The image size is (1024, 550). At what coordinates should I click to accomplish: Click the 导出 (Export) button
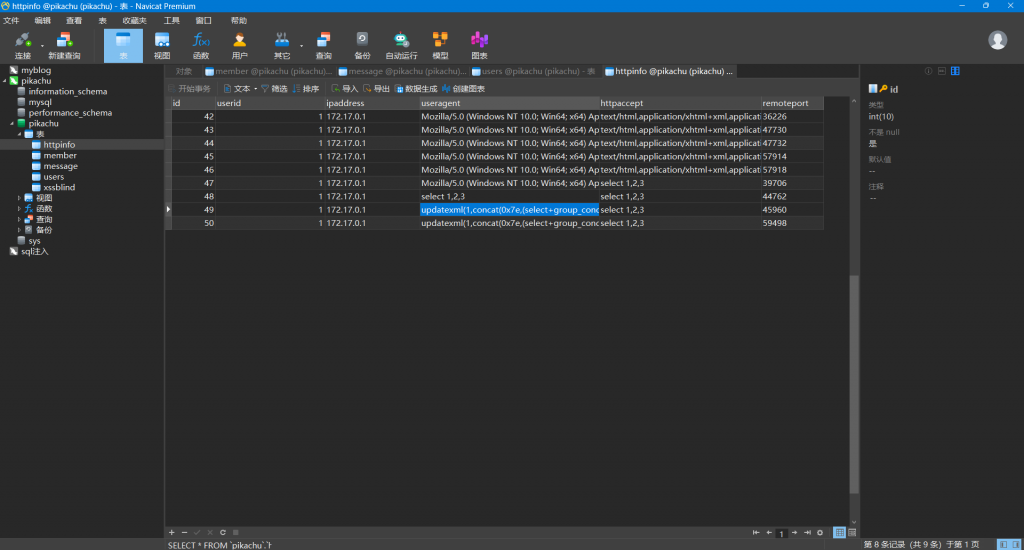coord(376,89)
